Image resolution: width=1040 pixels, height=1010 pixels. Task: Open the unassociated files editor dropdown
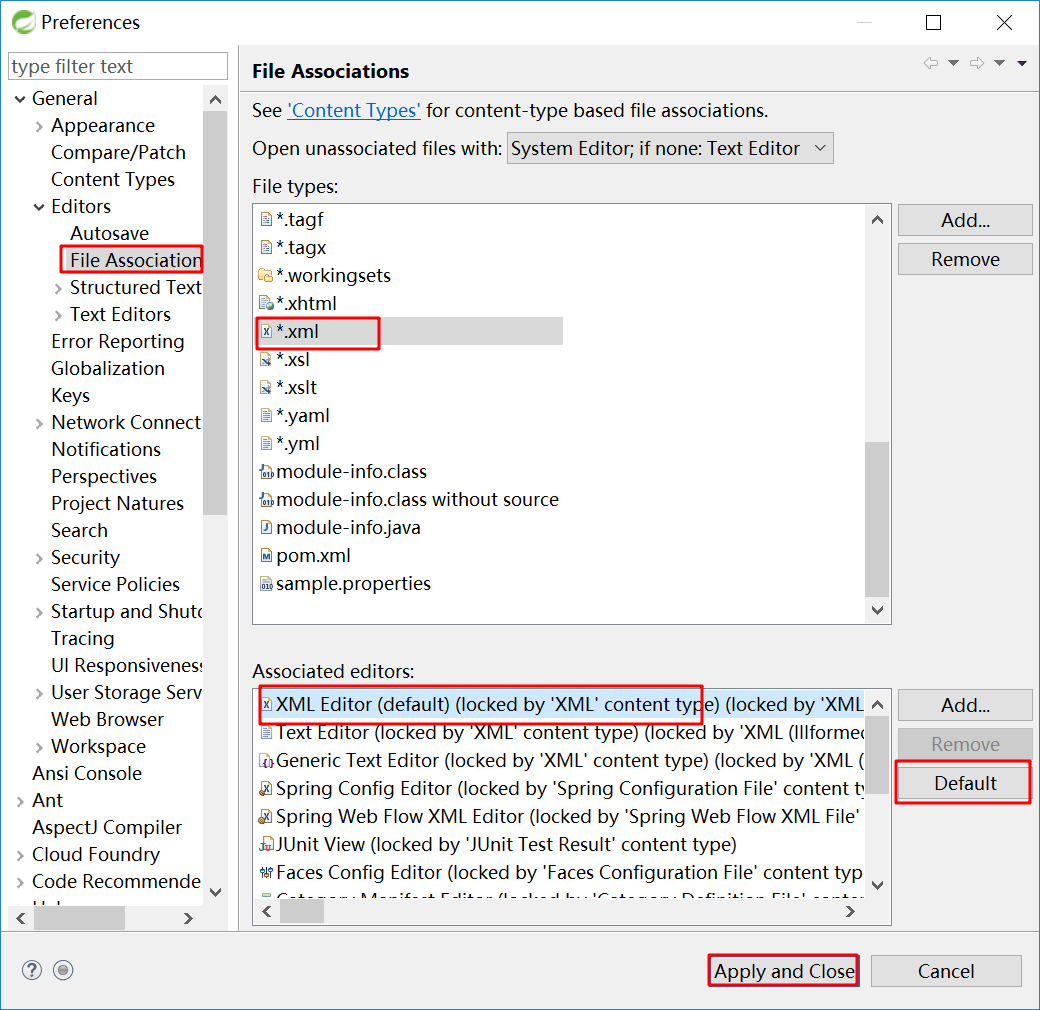click(670, 148)
